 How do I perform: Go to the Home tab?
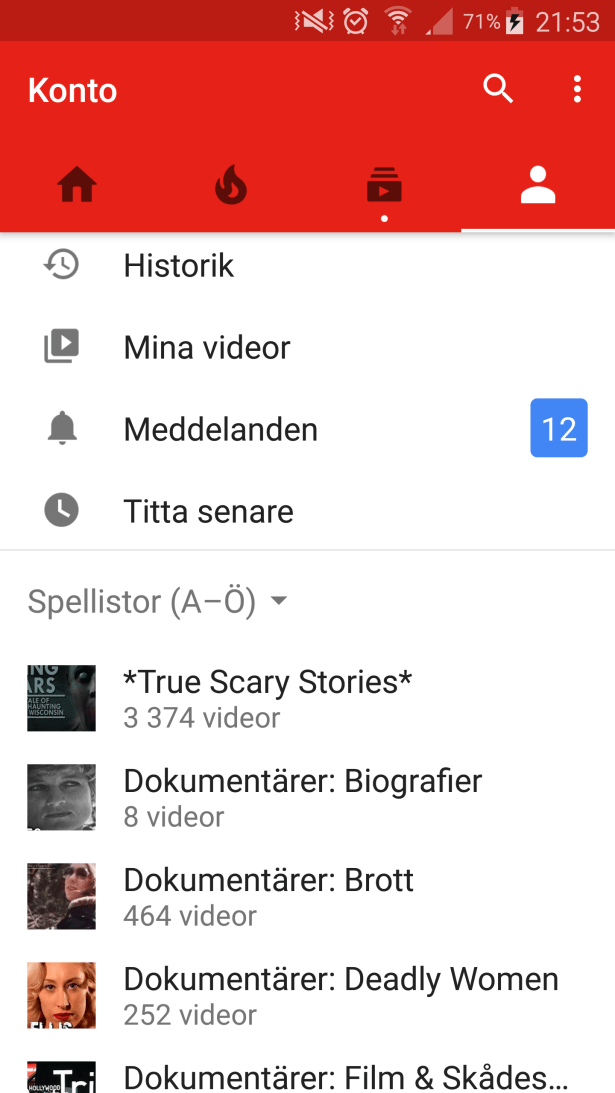[77, 186]
